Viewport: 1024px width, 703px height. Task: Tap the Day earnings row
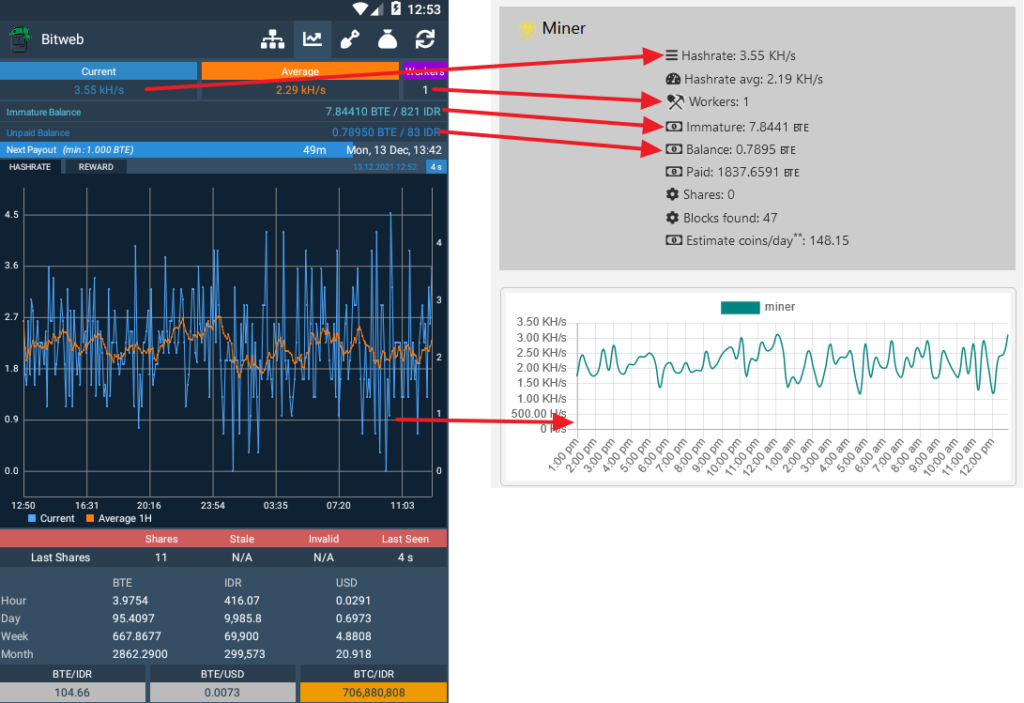point(224,618)
